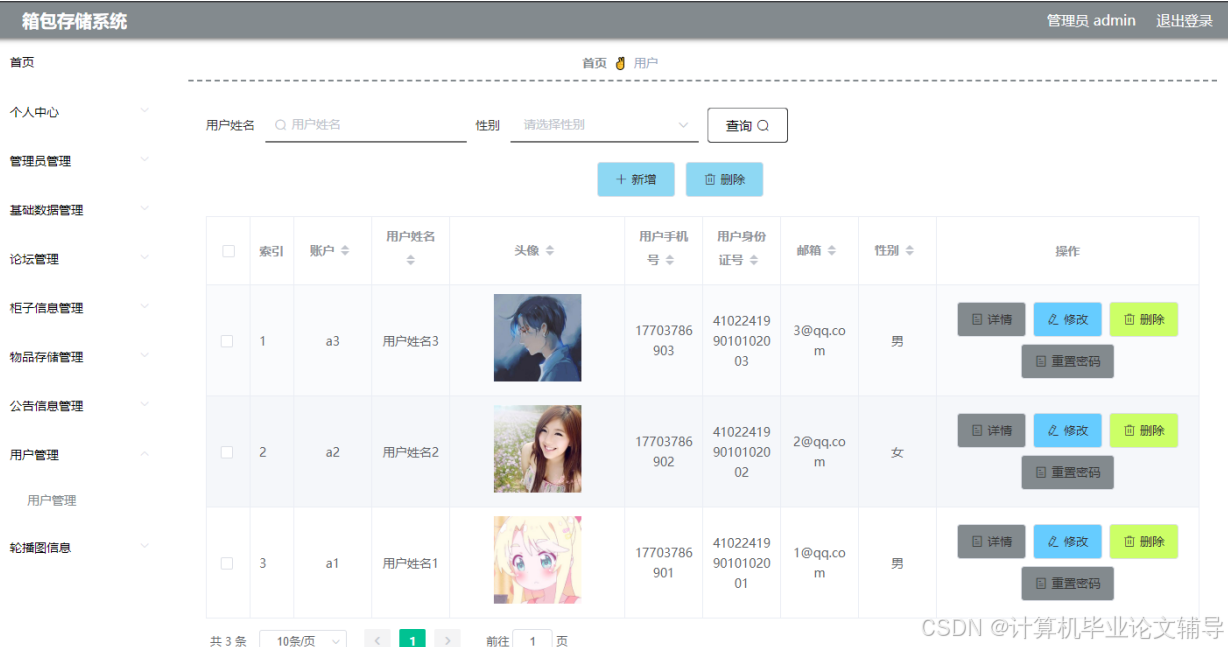Expand the 柜子信息管理 sidebar menu
Viewport: 1228px width, 647px height.
[78, 308]
